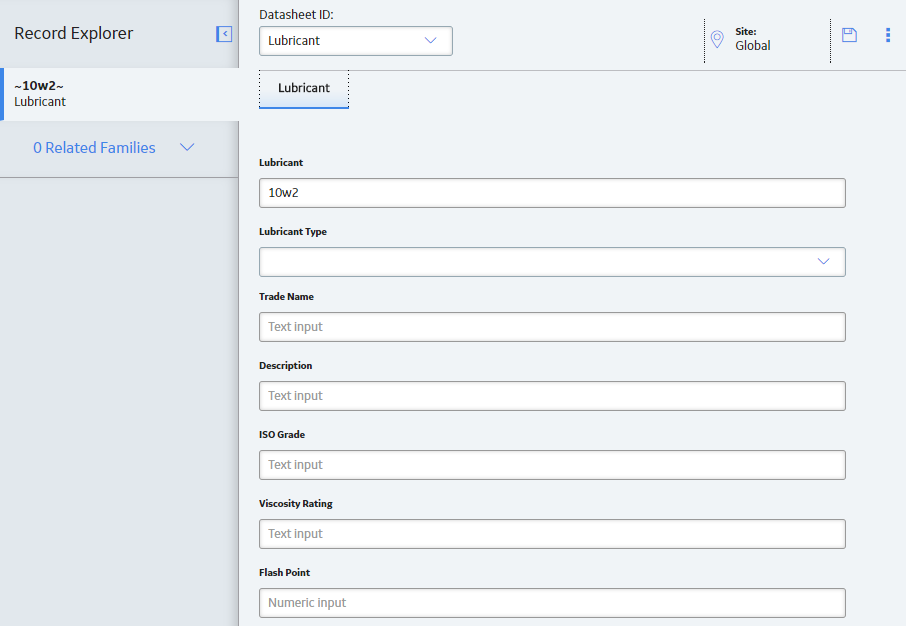The image size is (906, 626).
Task: Click the Save datasheet icon
Action: point(849,35)
